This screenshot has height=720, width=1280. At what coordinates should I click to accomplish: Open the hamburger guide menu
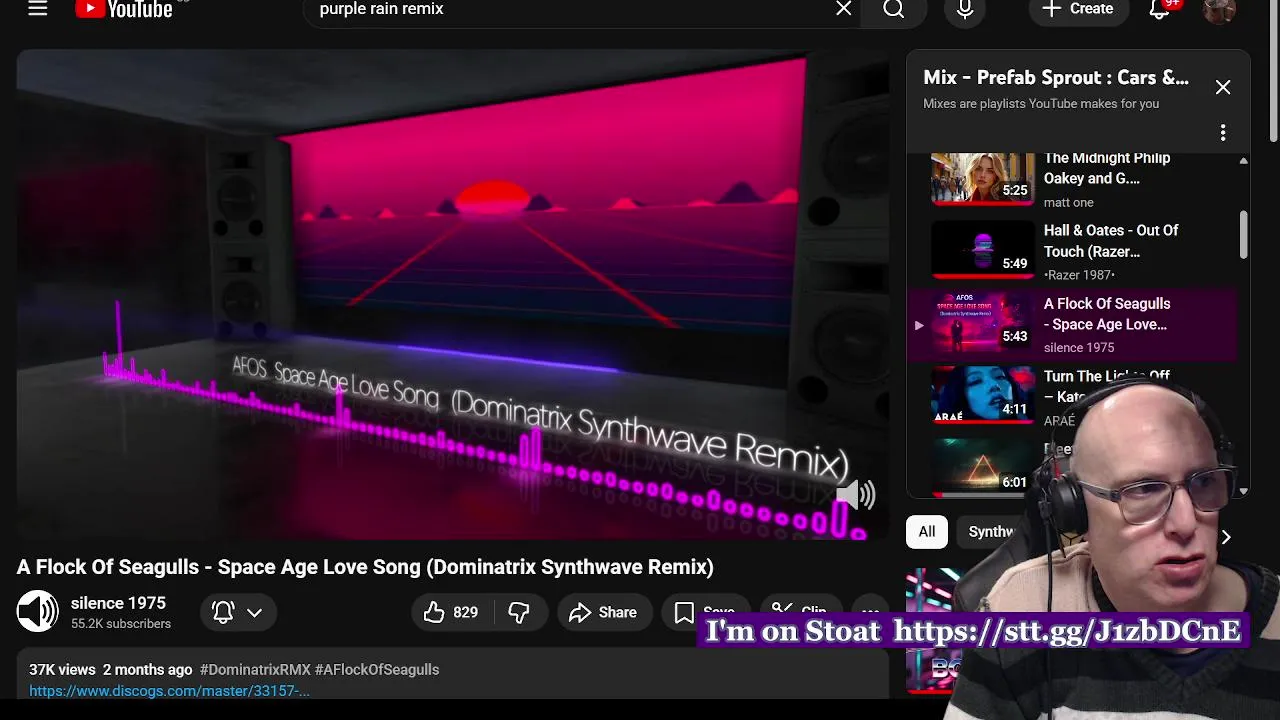[37, 9]
